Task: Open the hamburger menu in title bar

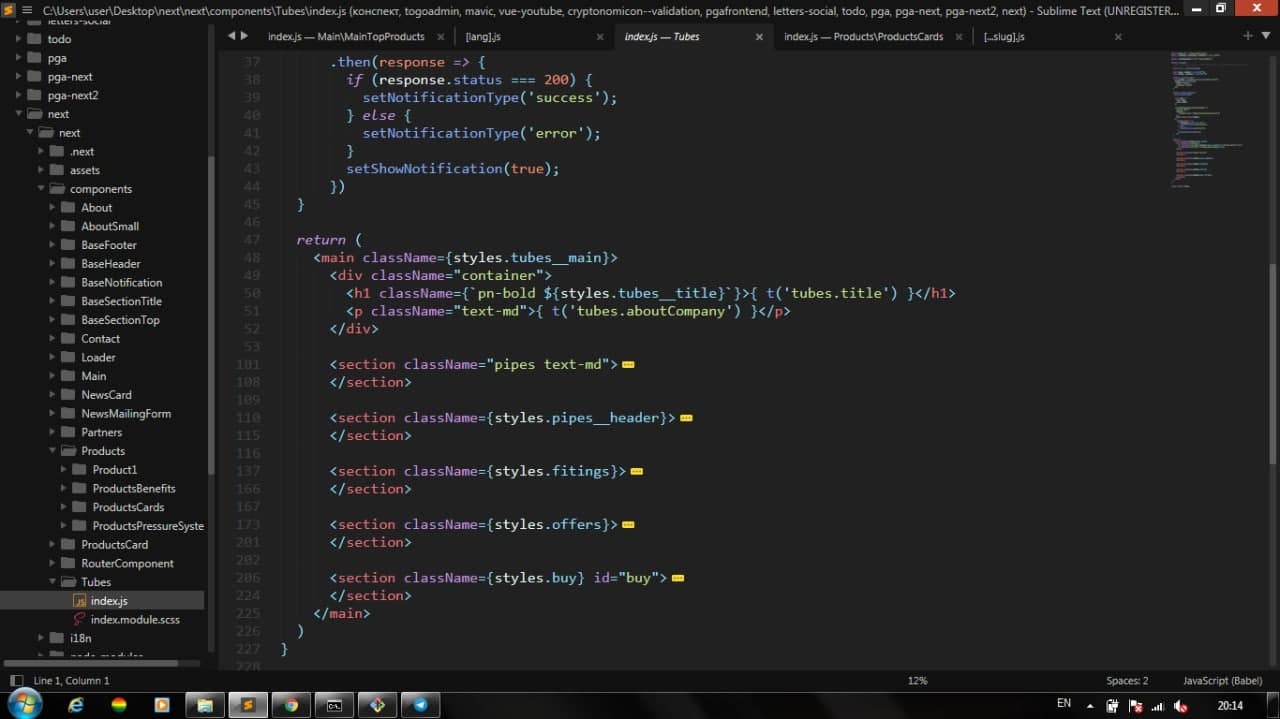Action: (x=29, y=10)
